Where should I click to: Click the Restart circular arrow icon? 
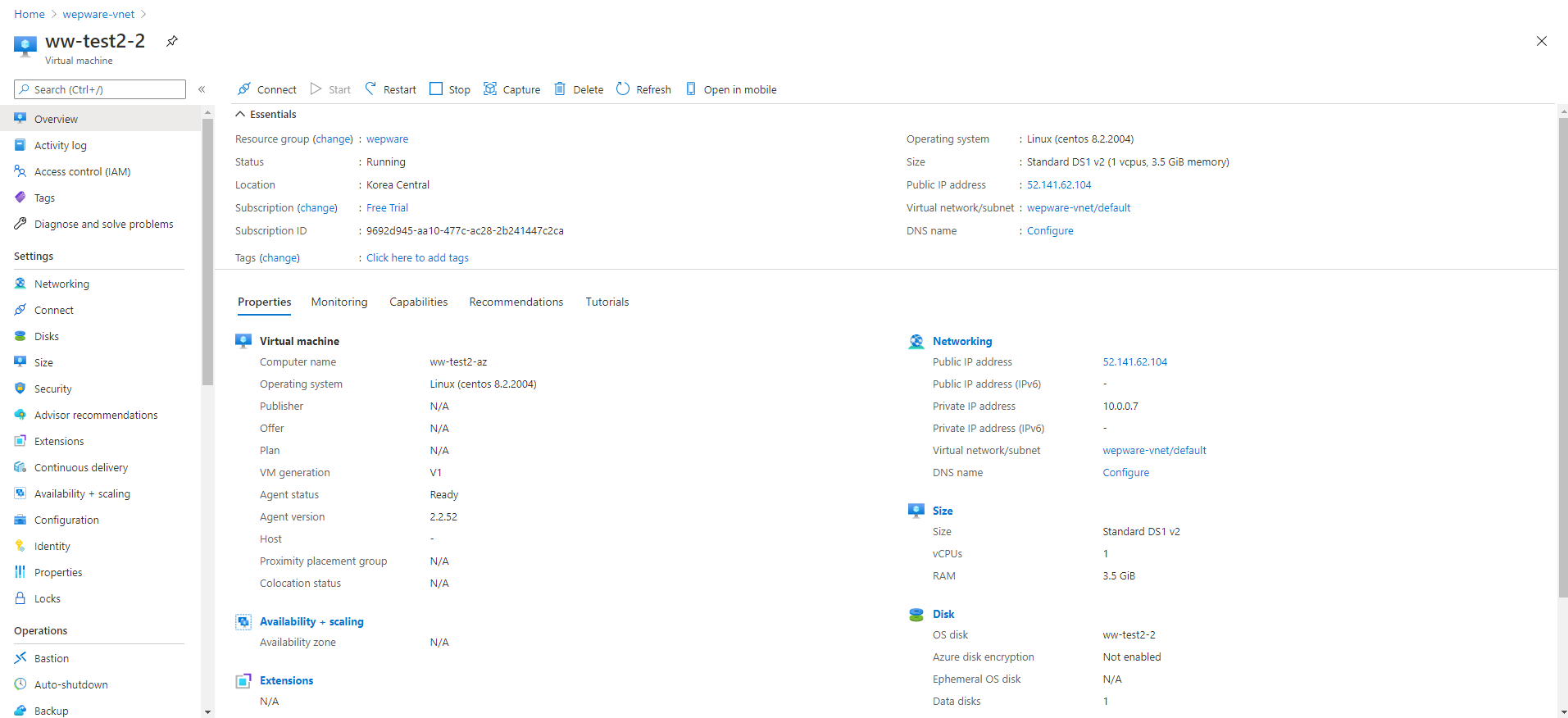(x=370, y=89)
